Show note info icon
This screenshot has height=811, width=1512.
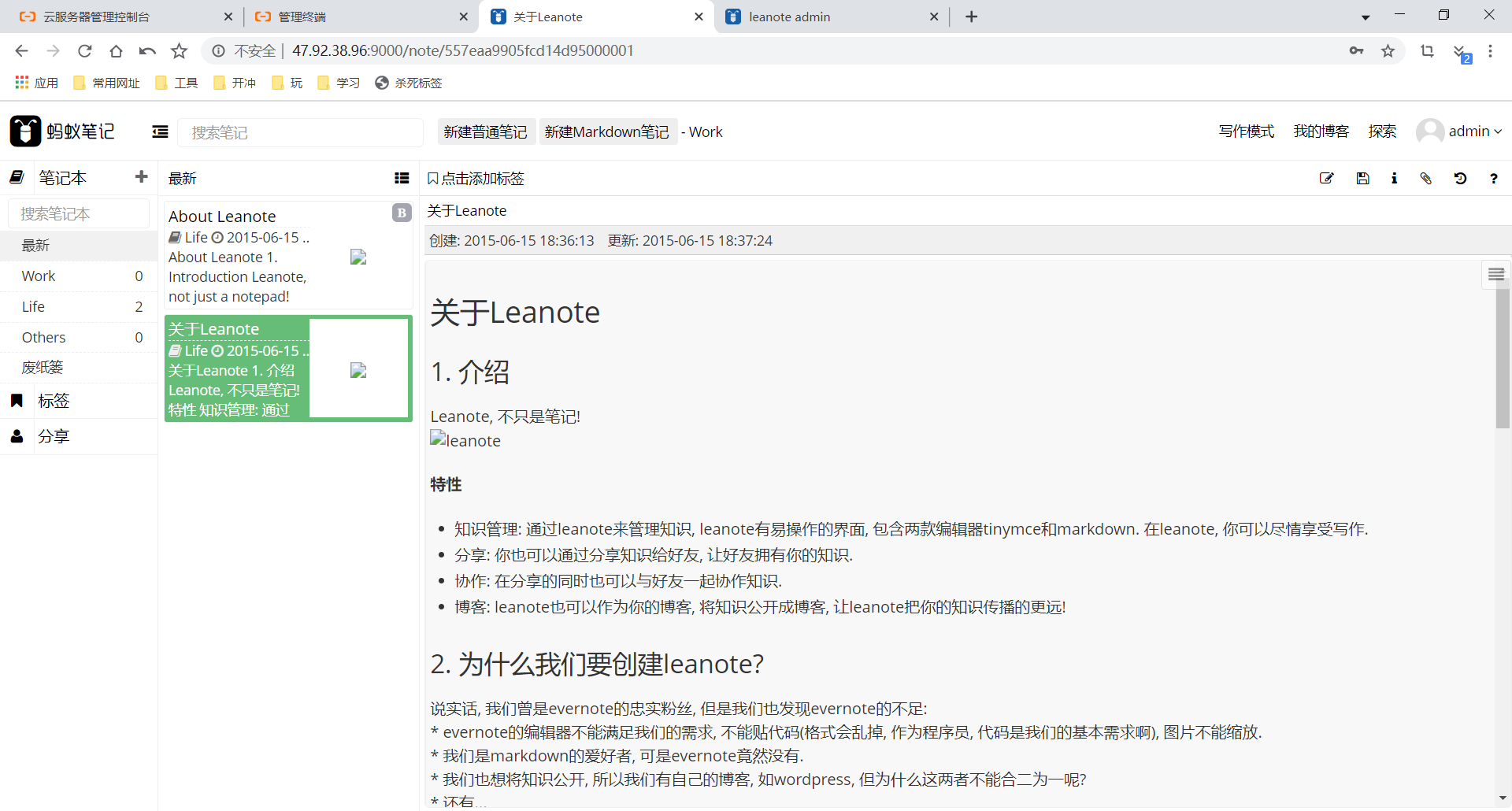[x=1394, y=179]
